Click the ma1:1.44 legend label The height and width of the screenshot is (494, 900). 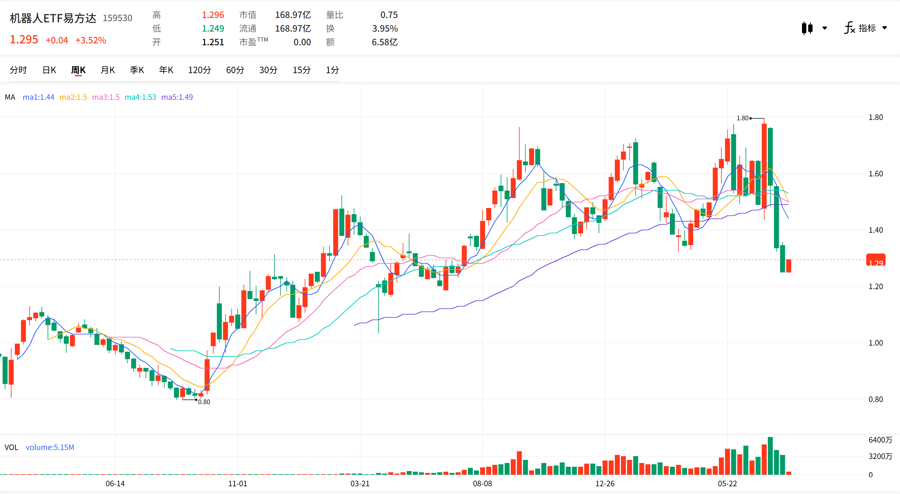click(38, 98)
